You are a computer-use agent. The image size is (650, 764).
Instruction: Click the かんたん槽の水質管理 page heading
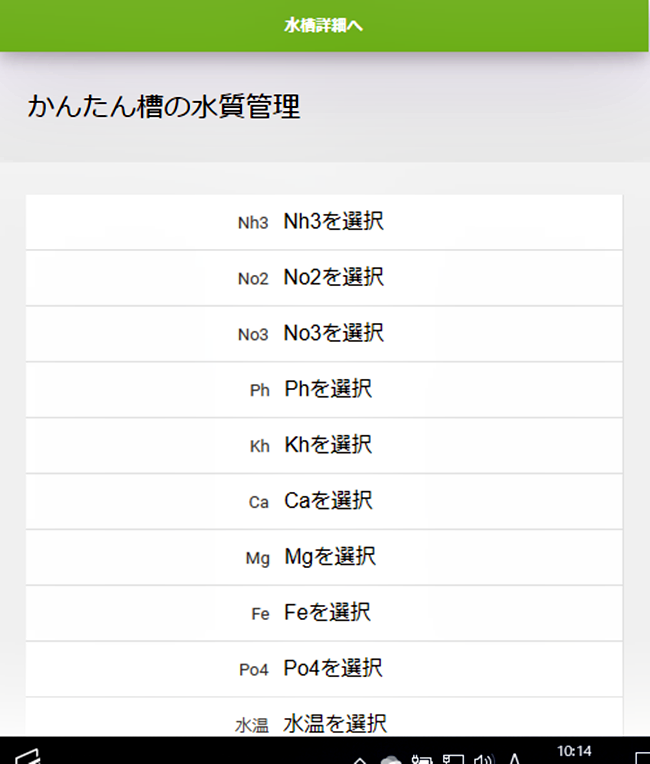164,106
